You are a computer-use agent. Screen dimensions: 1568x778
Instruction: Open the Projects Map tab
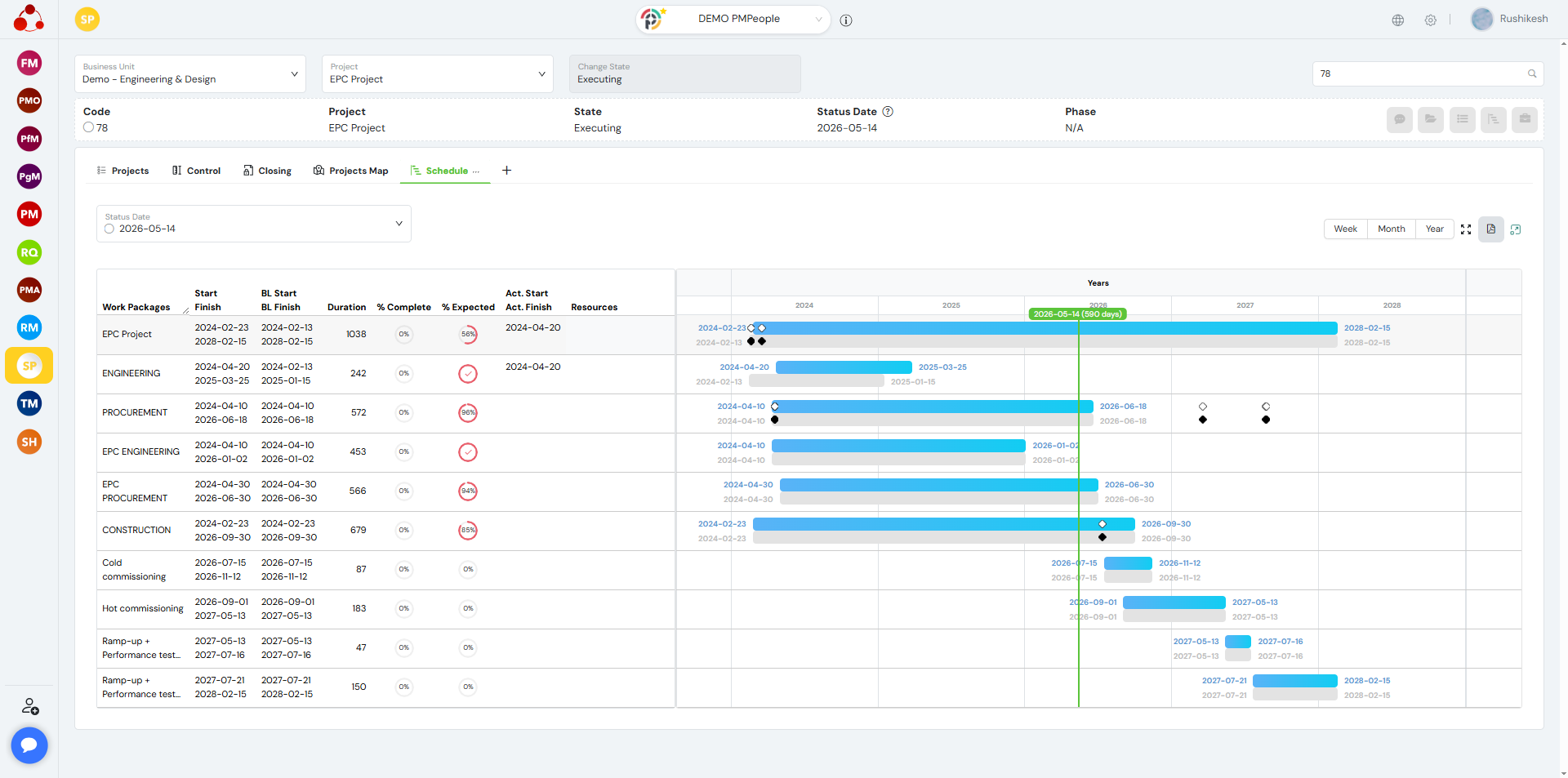coord(350,171)
